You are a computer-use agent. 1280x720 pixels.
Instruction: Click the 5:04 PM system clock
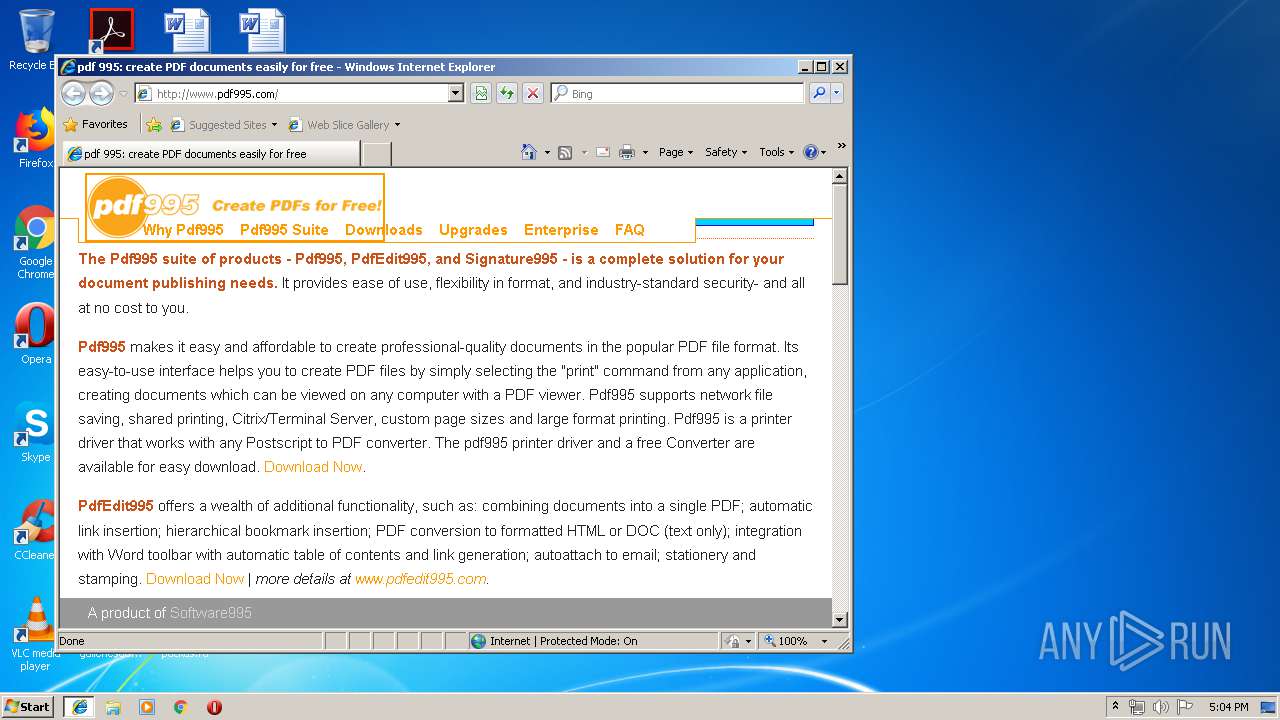click(1228, 707)
